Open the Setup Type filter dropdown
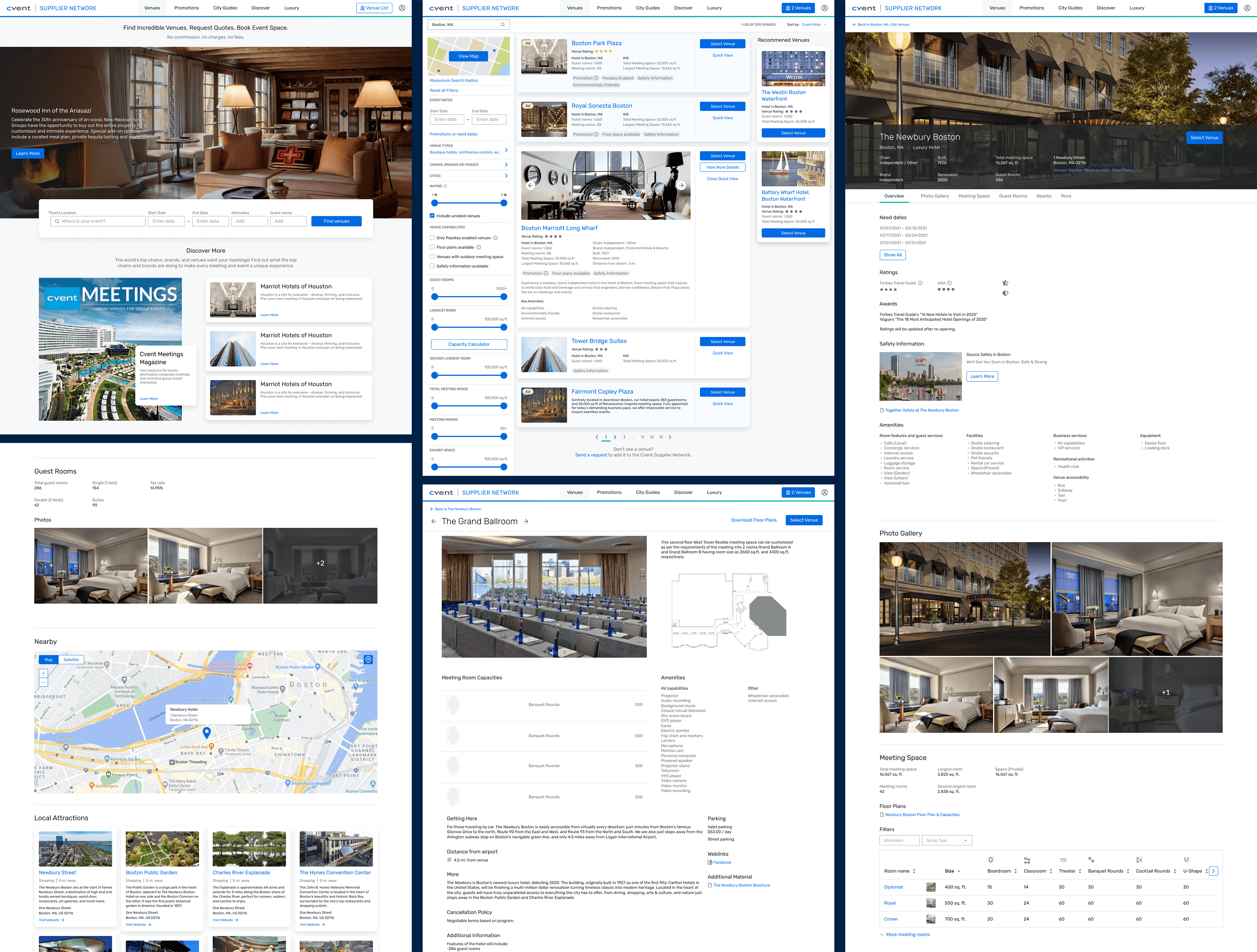 [947, 840]
